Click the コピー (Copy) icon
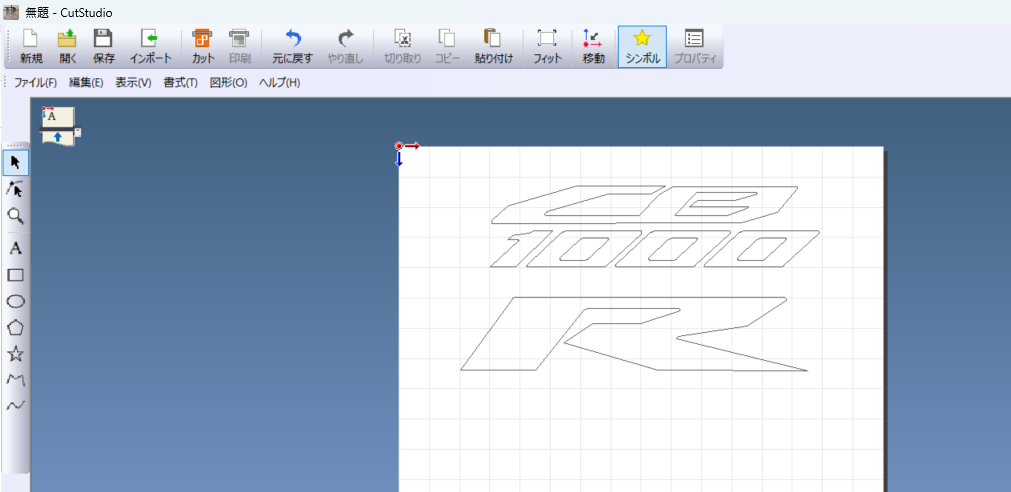Viewport: 1011px width, 492px height. tap(446, 46)
